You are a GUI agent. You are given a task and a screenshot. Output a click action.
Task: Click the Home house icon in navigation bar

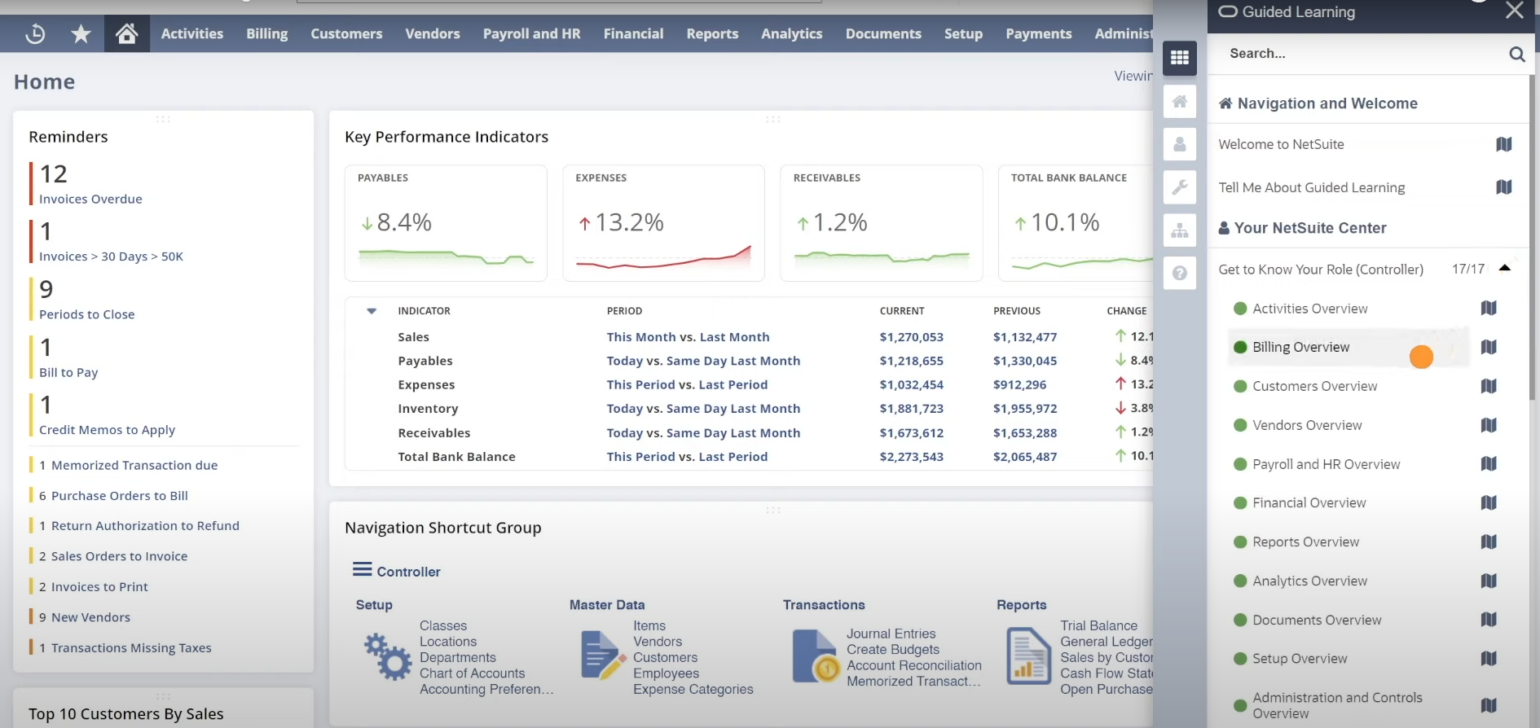point(127,33)
